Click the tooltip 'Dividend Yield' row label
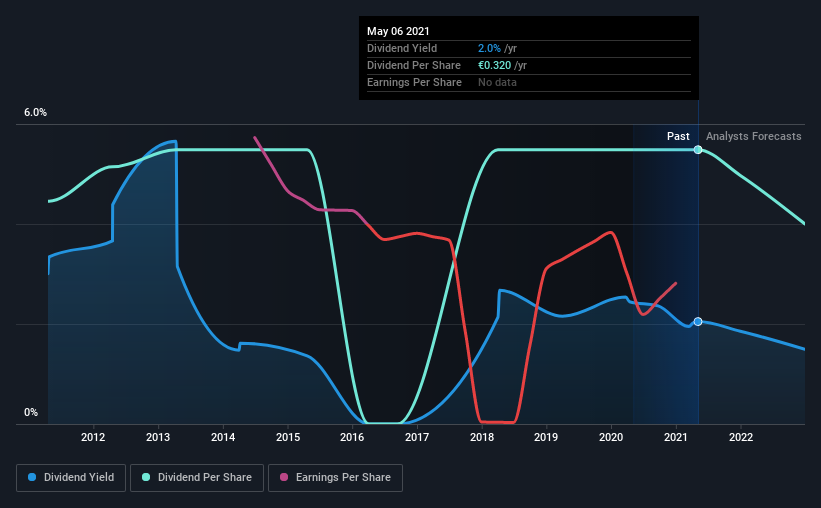821x508 pixels. point(402,48)
